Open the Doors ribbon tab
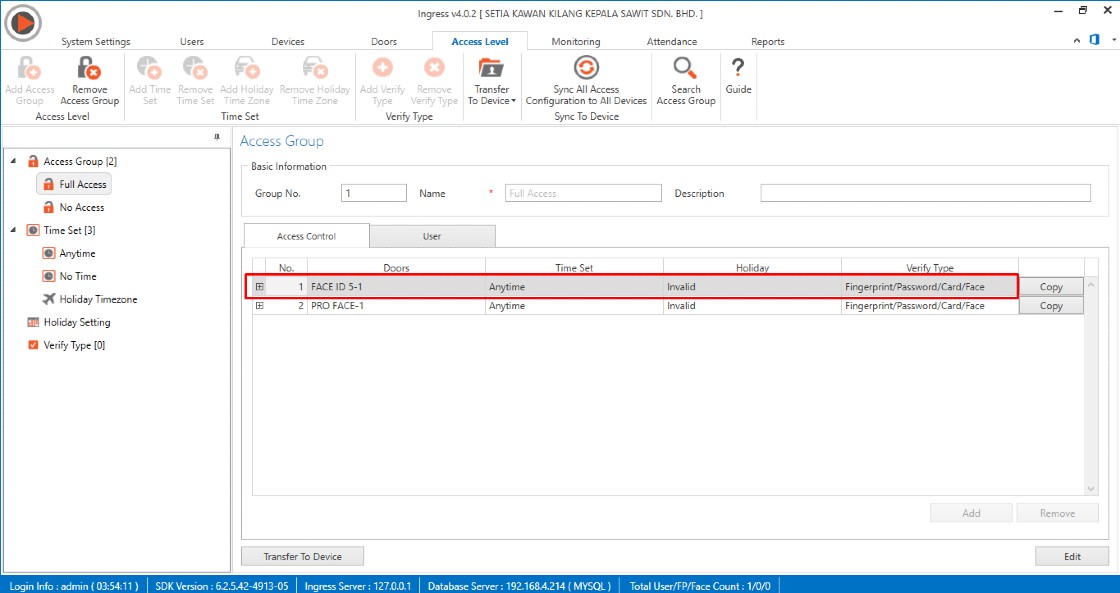Viewport: 1120px width, 593px height. 384,41
